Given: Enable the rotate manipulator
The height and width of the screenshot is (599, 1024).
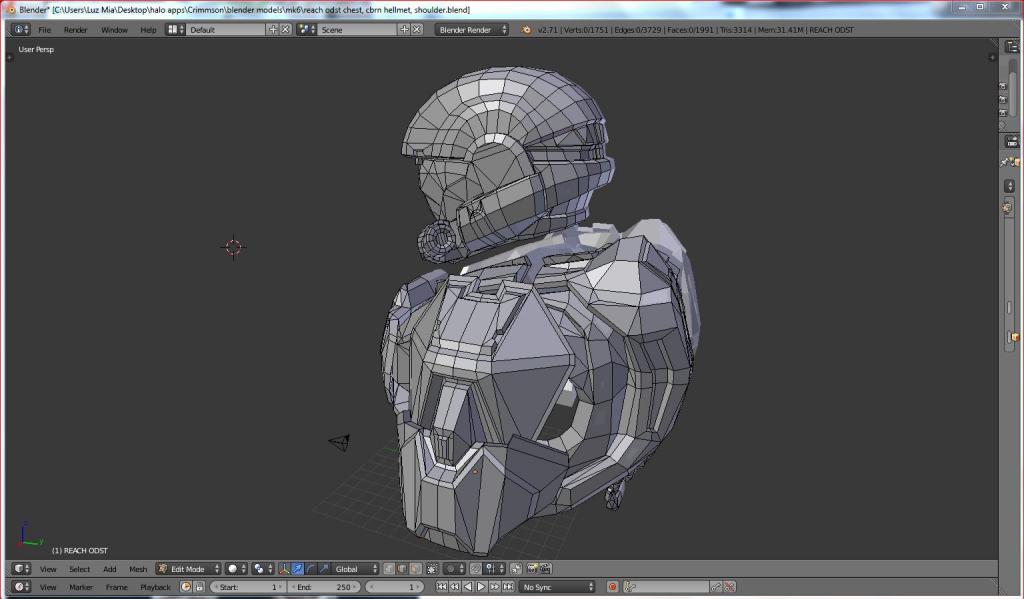Looking at the screenshot, I should coord(310,569).
